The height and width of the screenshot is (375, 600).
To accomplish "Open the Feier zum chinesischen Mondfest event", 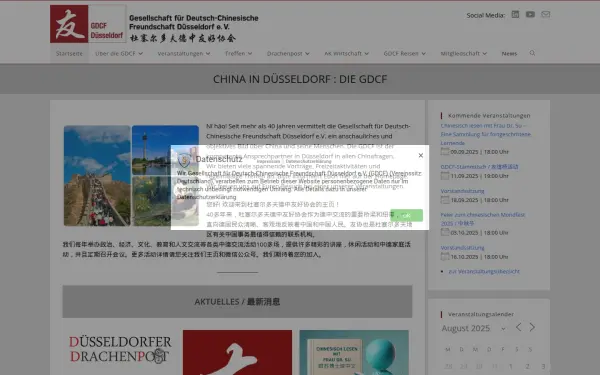I will tap(483, 219).
